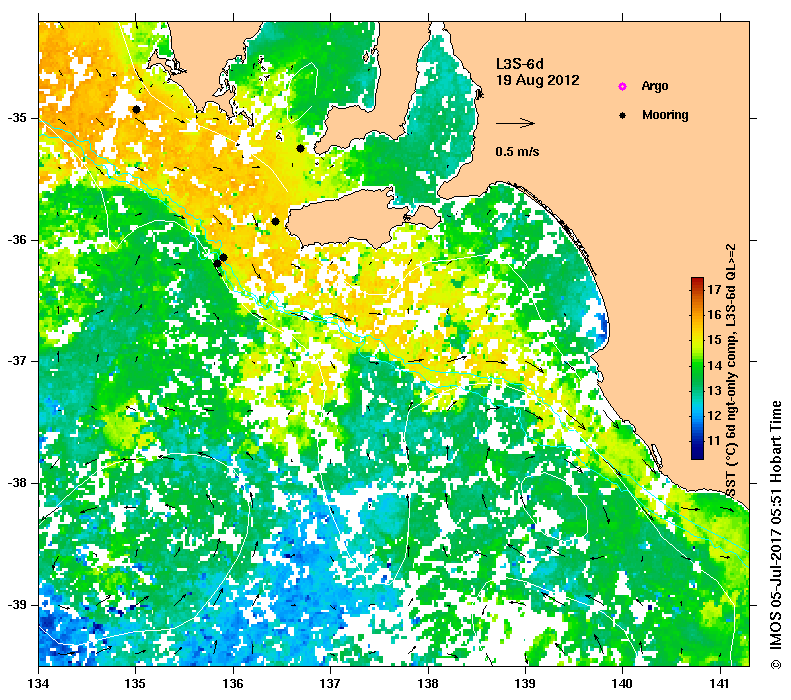Image resolution: width=791 pixels, height=700 pixels.
Task: Click the '16' value on color bar
Action: [714, 315]
